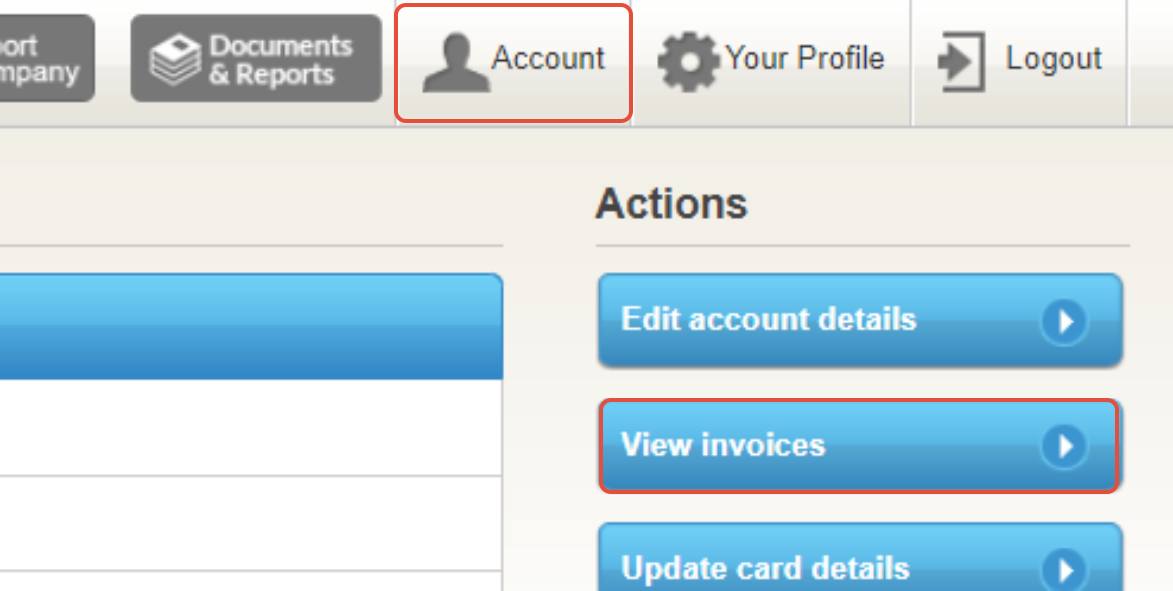Click the blue table header bar
Viewport: 1173px width, 591px height.
[x=251, y=326]
